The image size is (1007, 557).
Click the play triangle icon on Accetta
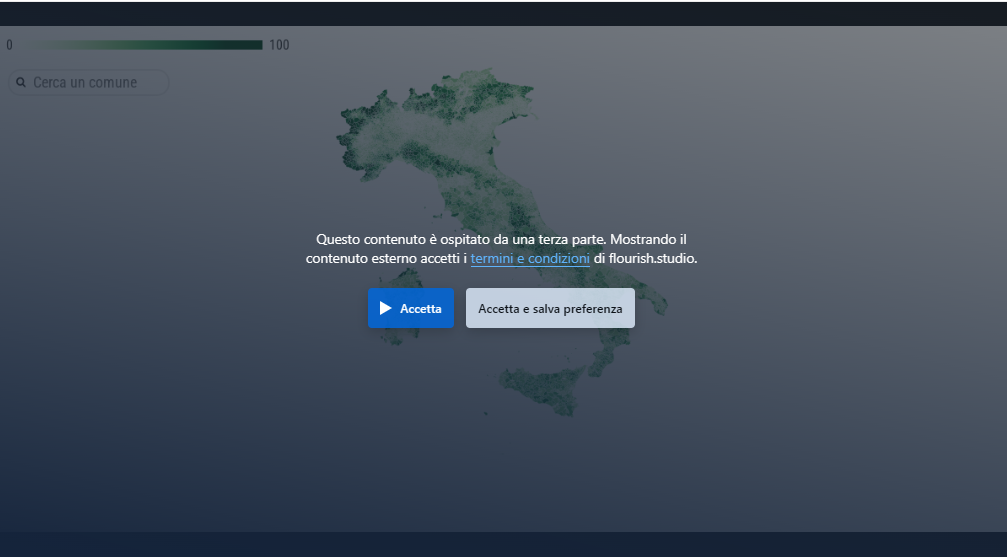(385, 308)
